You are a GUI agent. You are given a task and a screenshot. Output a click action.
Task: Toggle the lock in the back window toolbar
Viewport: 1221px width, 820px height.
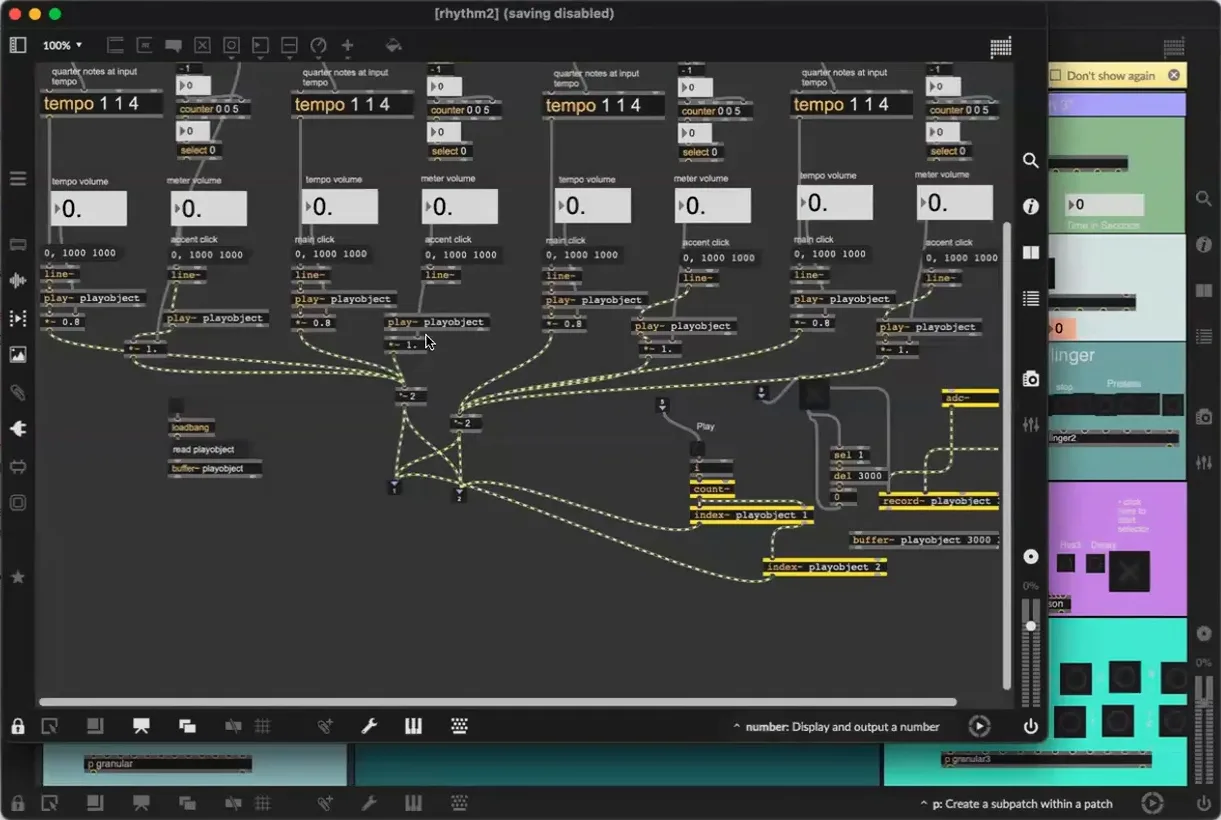18,802
